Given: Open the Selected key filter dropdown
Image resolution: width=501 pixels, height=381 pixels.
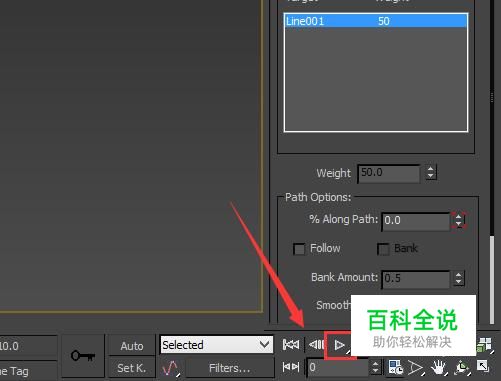Looking at the screenshot, I should [216, 345].
